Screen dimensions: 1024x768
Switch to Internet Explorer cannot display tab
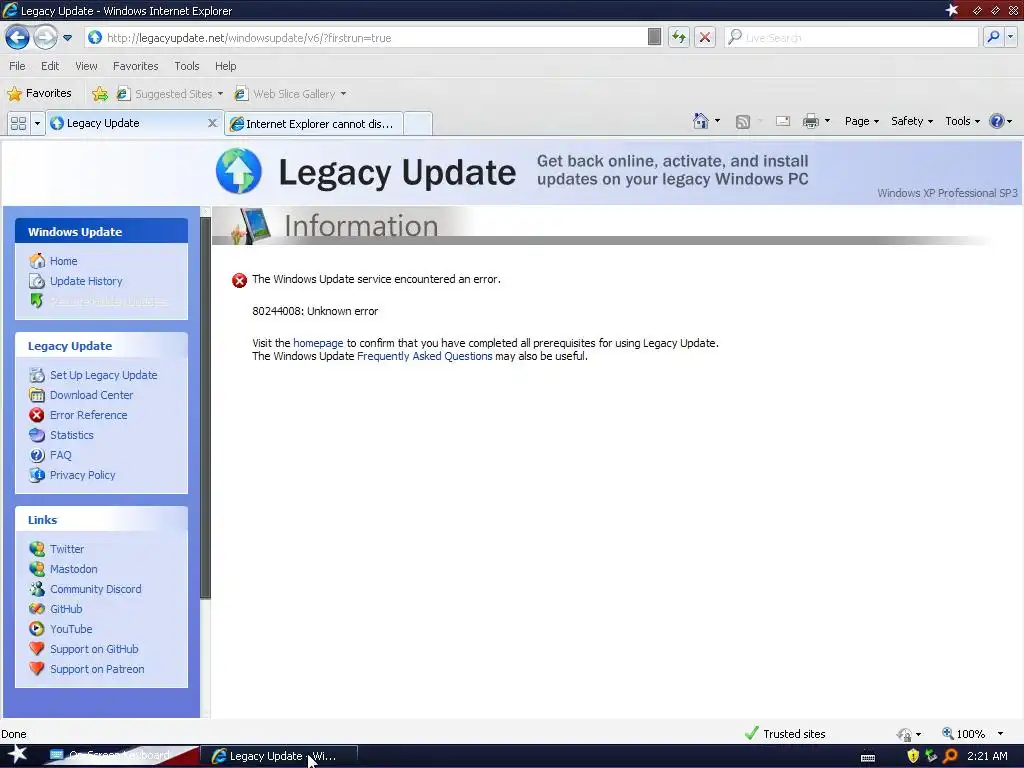point(313,123)
